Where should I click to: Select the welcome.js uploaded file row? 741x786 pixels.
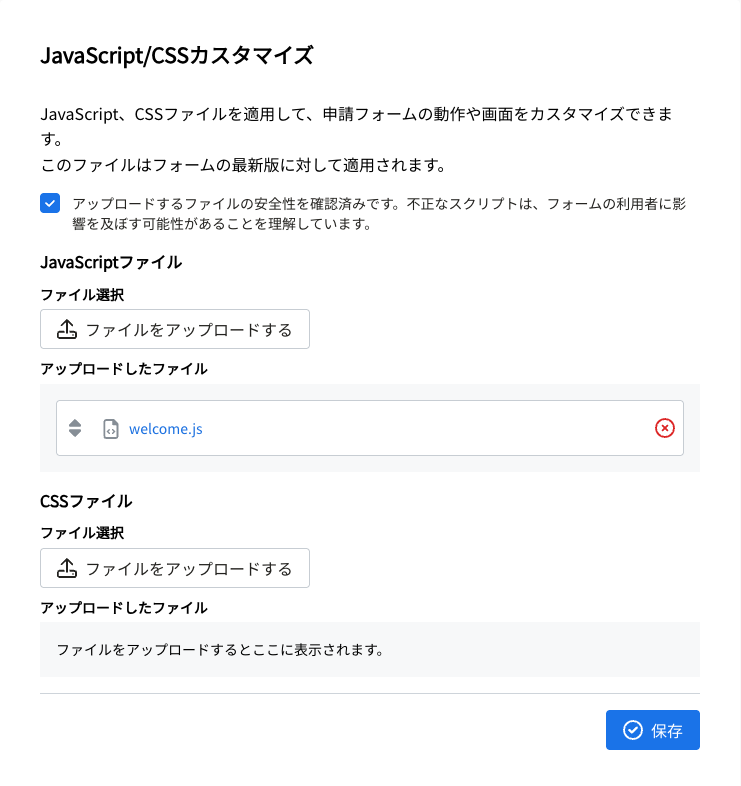point(370,428)
